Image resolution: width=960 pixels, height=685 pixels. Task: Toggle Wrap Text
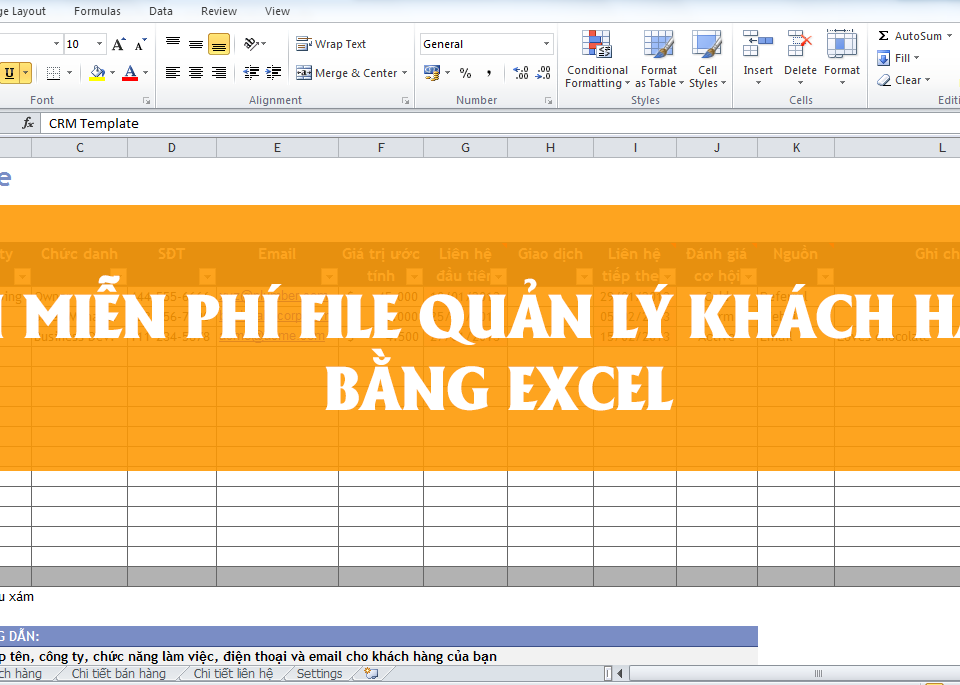coord(331,44)
